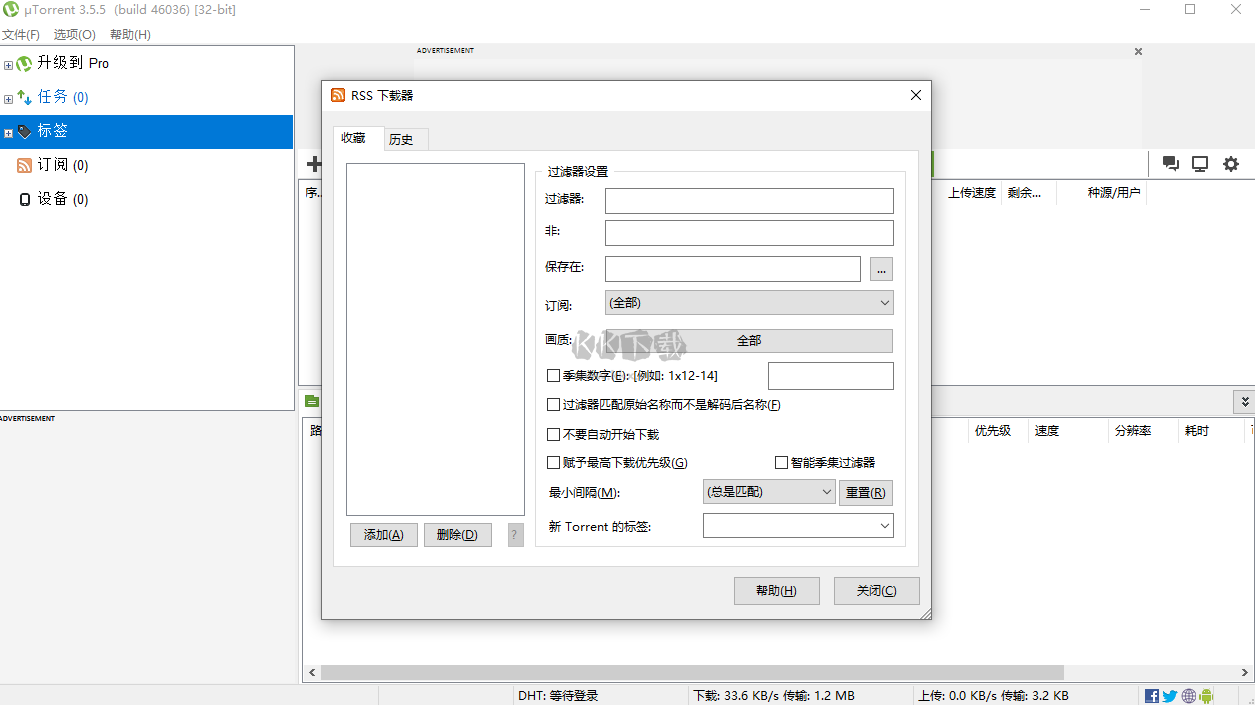Expand the 标签 section in the sidebar

[x=8, y=130]
